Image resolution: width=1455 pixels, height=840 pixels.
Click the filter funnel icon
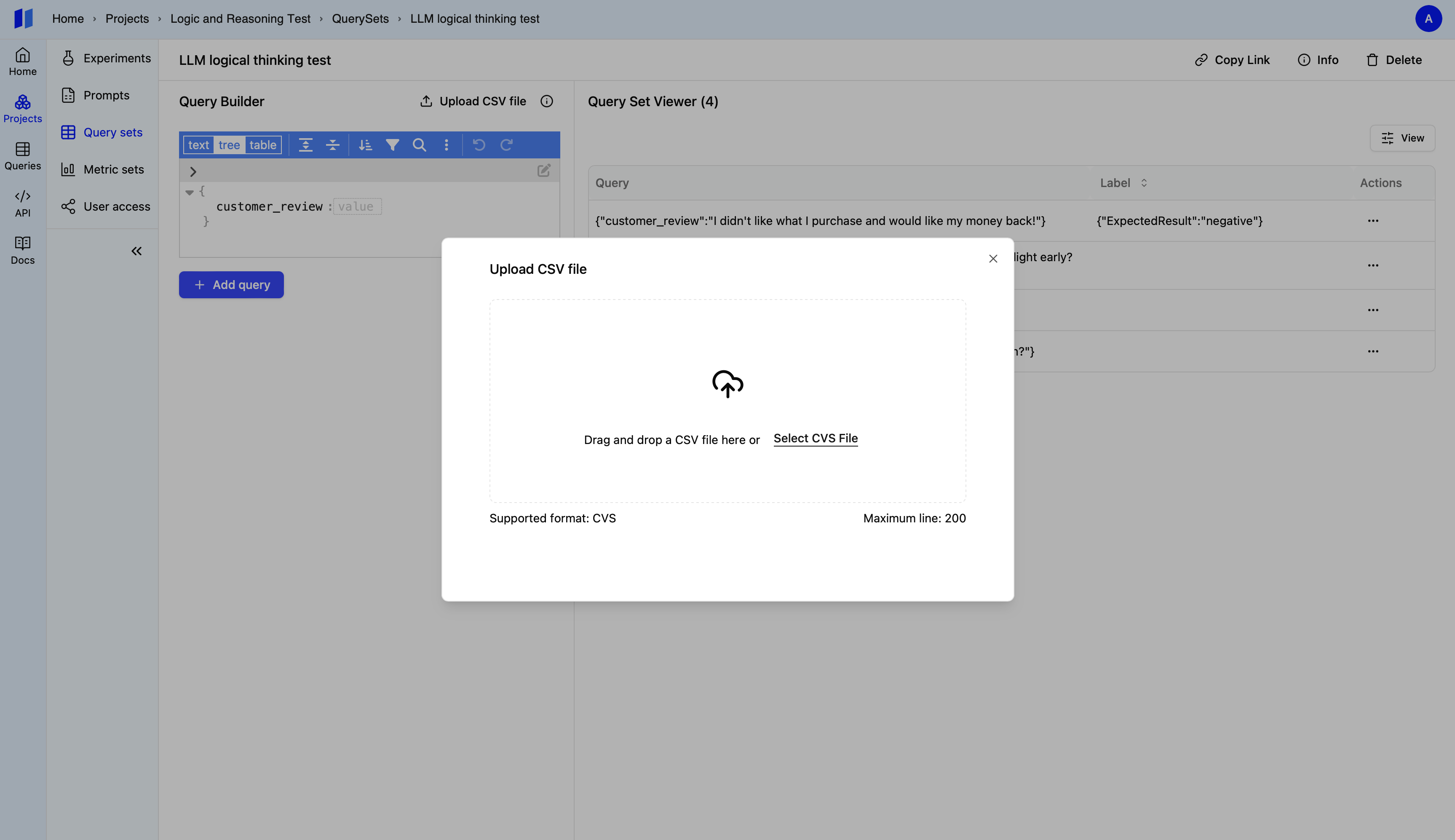click(x=392, y=145)
